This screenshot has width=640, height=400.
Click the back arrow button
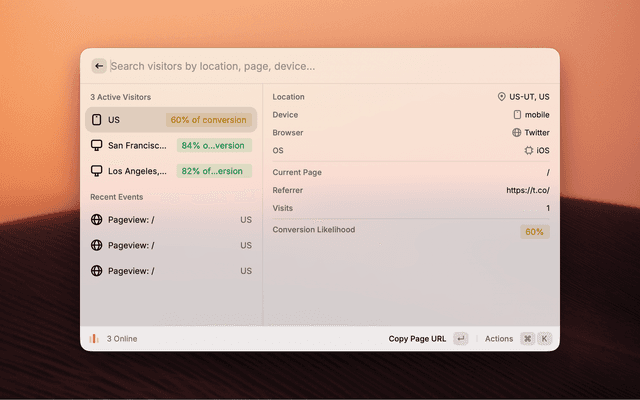pyautogui.click(x=98, y=66)
